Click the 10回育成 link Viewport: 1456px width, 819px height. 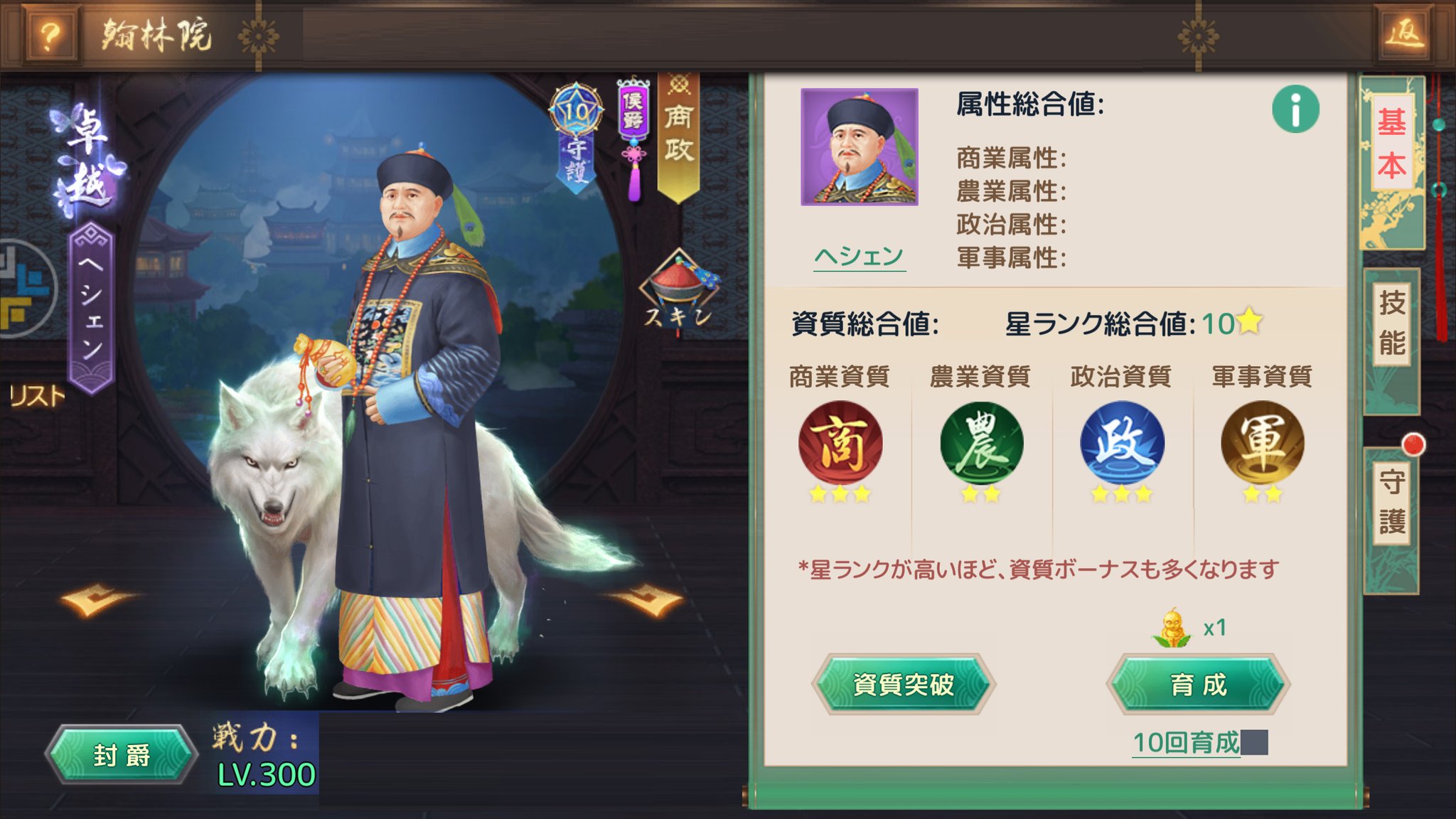tap(1187, 744)
